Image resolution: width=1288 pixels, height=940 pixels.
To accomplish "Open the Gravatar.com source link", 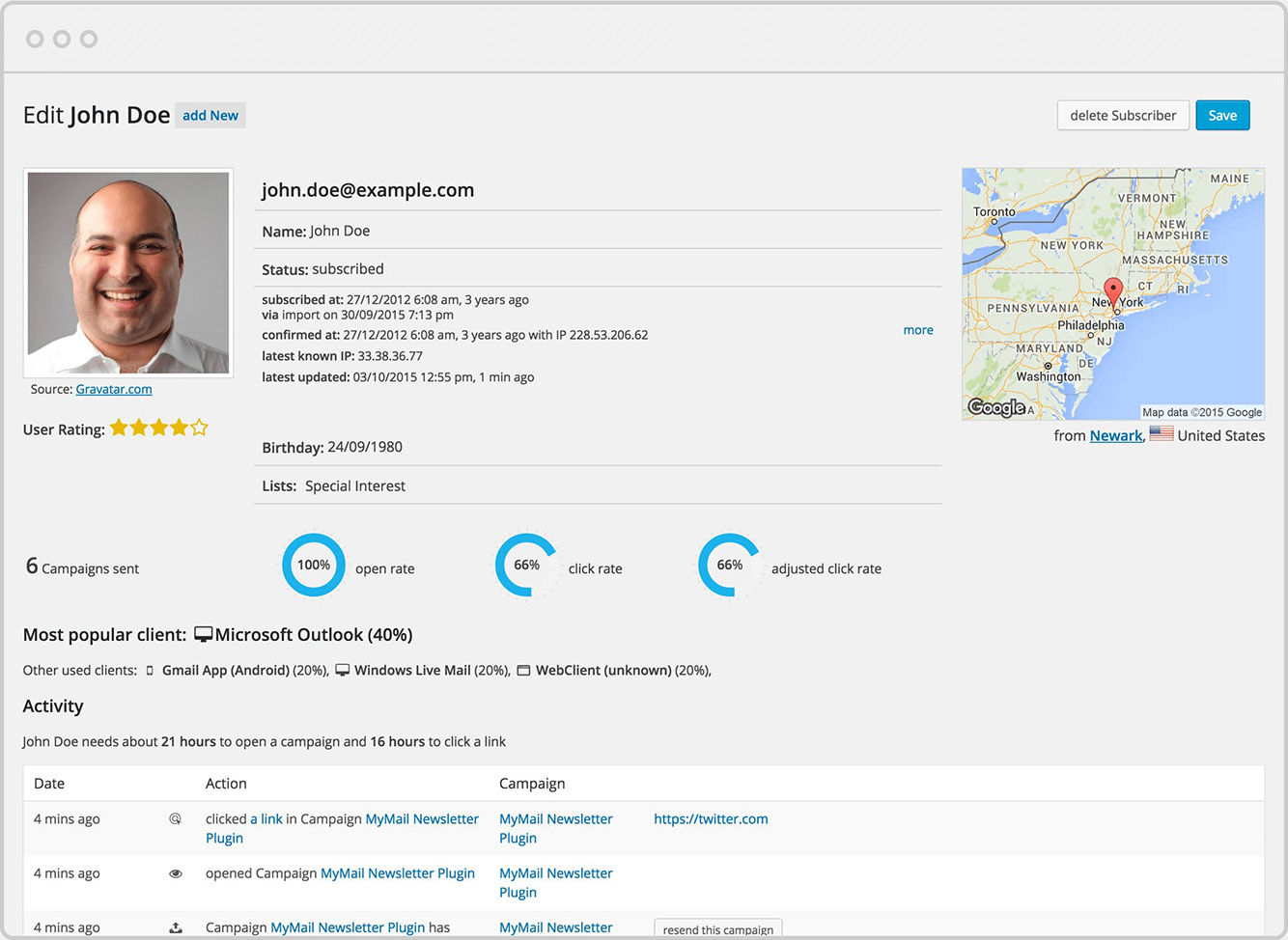I will tap(114, 389).
